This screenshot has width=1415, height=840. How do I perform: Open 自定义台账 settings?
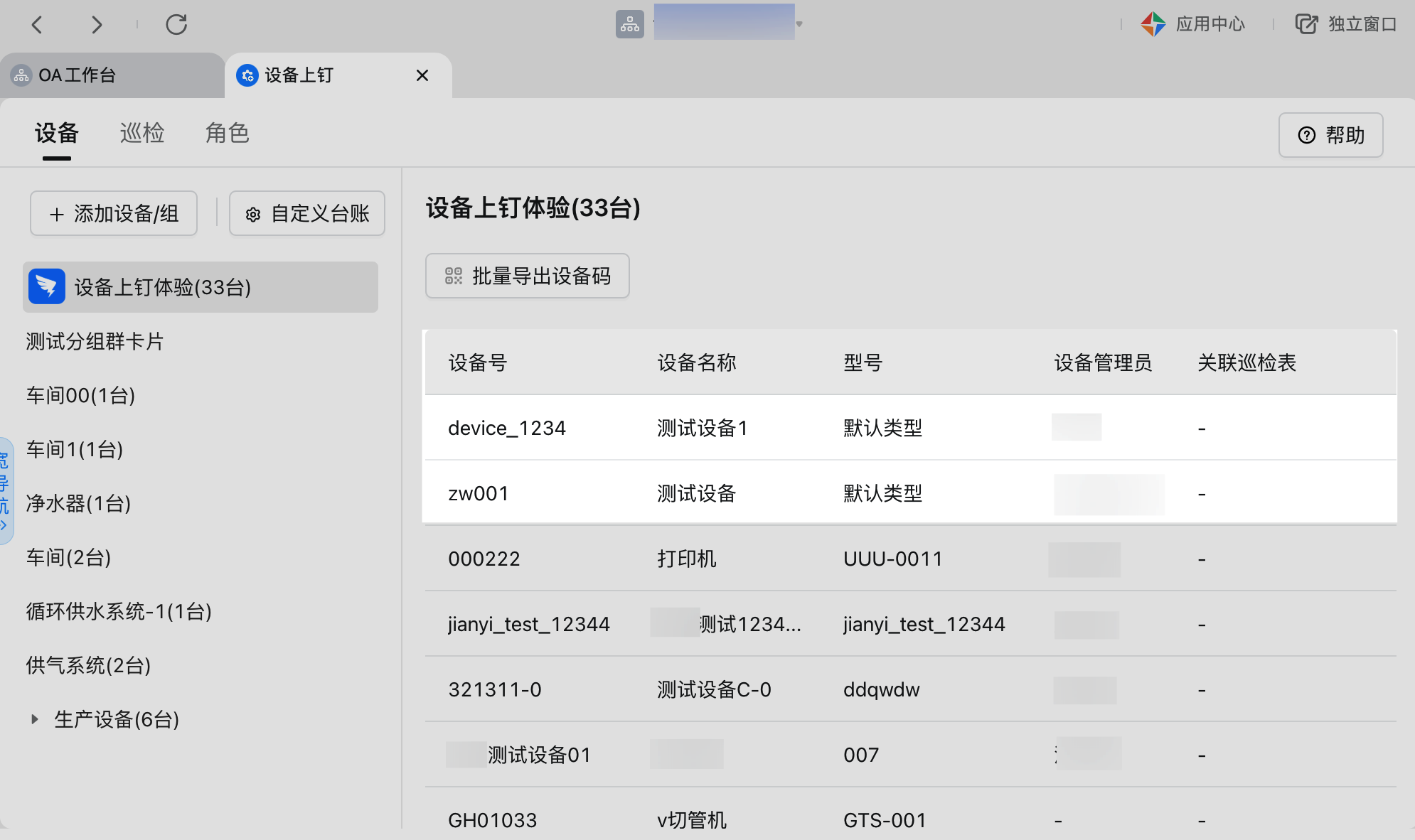307,213
